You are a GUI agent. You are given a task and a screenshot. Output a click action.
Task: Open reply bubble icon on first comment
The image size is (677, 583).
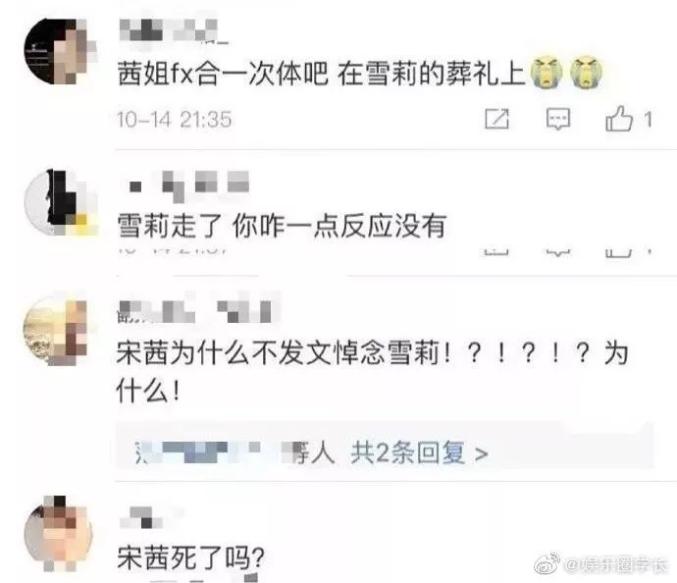[x=558, y=119]
